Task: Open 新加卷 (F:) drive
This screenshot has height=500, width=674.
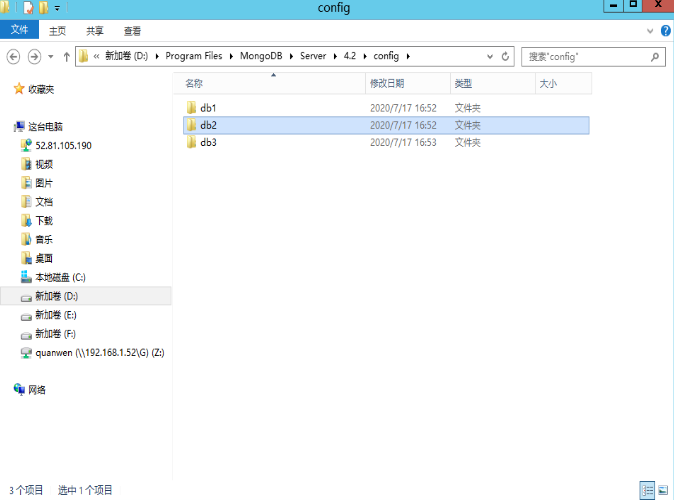Action: [x=48, y=334]
